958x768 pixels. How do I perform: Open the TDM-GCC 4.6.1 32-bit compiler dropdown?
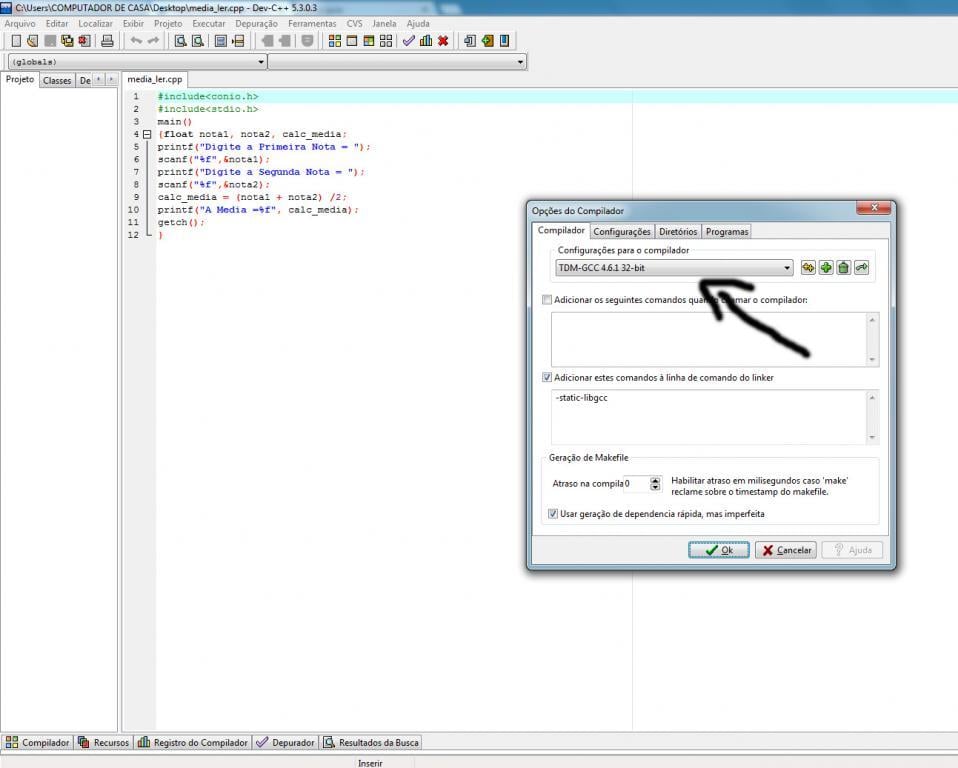675,268
